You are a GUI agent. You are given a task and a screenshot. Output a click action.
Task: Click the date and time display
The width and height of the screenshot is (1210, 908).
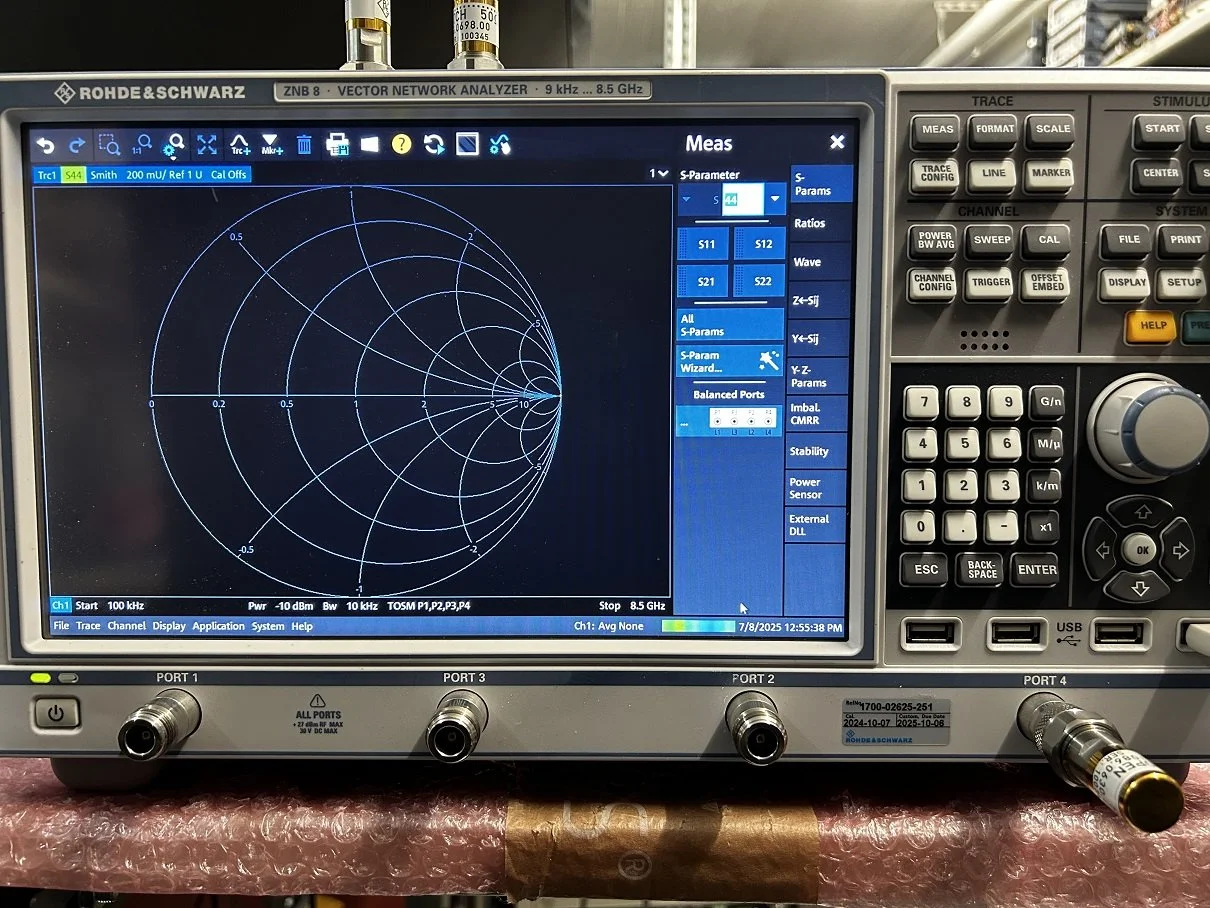792,627
